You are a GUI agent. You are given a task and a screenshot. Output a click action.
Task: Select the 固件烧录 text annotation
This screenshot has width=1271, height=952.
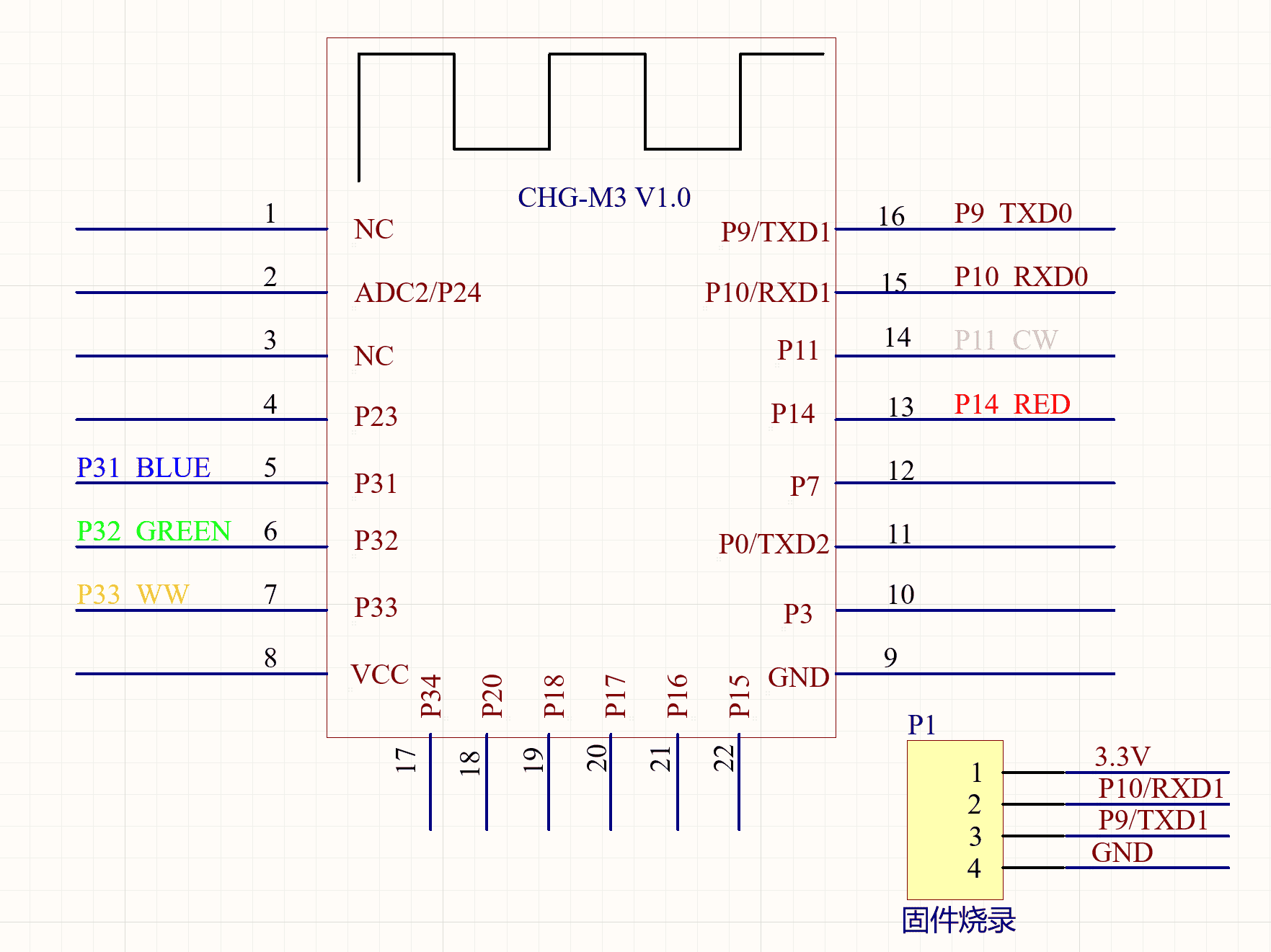tap(958, 920)
